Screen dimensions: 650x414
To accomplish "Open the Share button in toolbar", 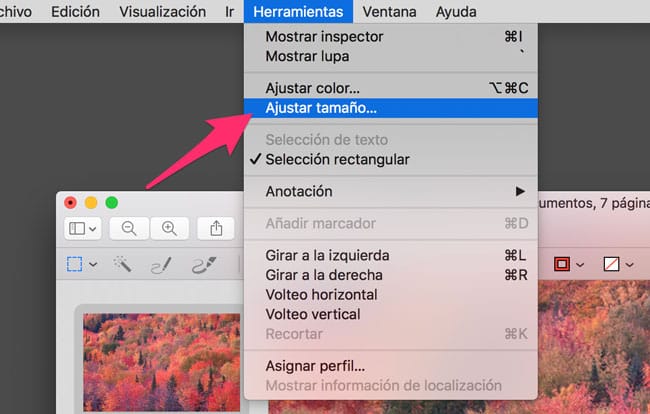I will pos(216,228).
